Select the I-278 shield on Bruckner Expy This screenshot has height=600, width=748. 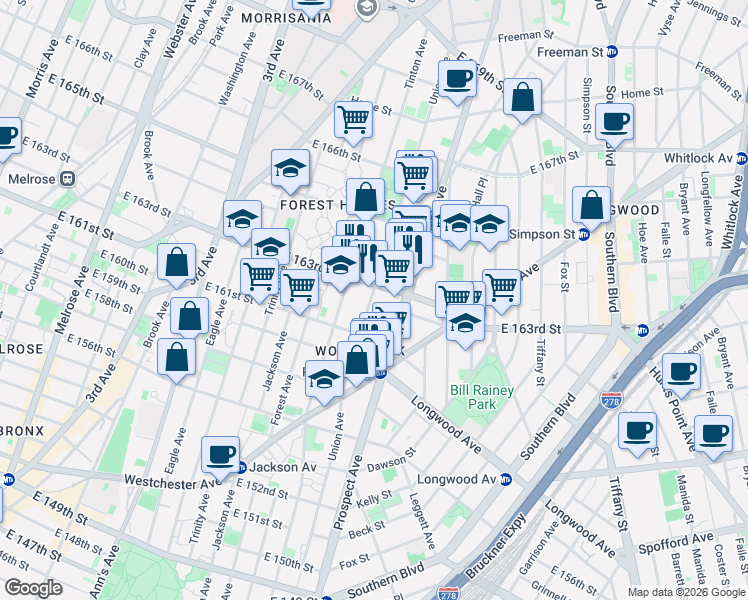pos(611,400)
